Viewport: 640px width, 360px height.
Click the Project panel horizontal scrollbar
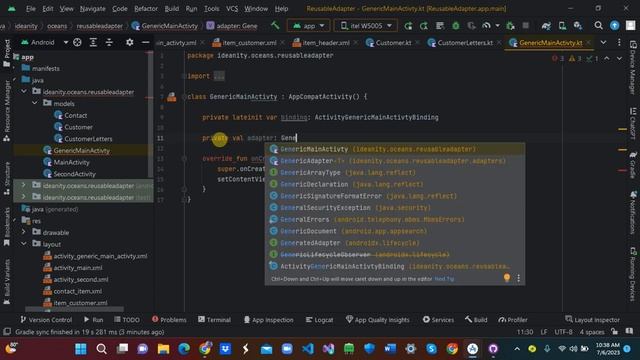click(74, 309)
